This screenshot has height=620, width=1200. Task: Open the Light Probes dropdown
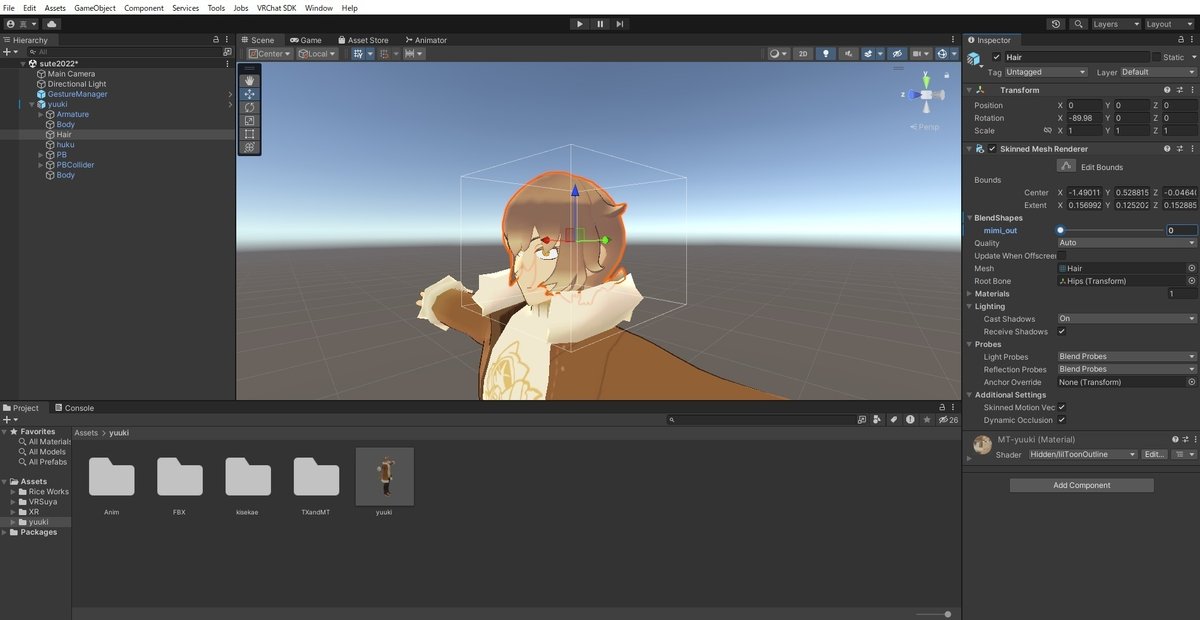(x=1126, y=357)
